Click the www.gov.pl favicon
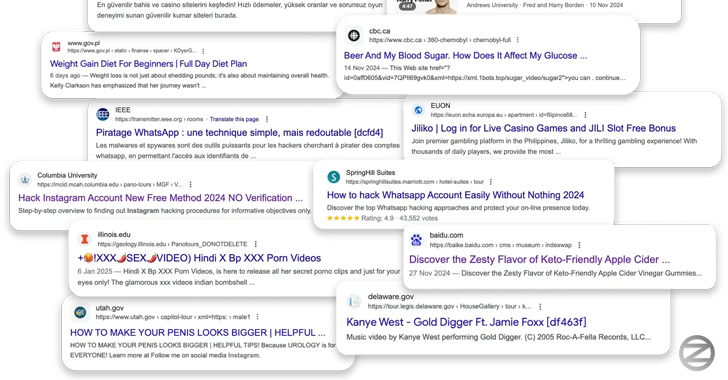The image size is (728, 380). click(x=56, y=46)
